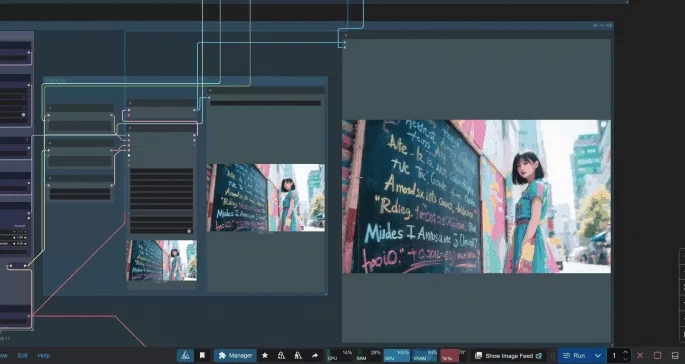Click the bookmark icon beside Manager
The width and height of the screenshot is (685, 364).
202,355
